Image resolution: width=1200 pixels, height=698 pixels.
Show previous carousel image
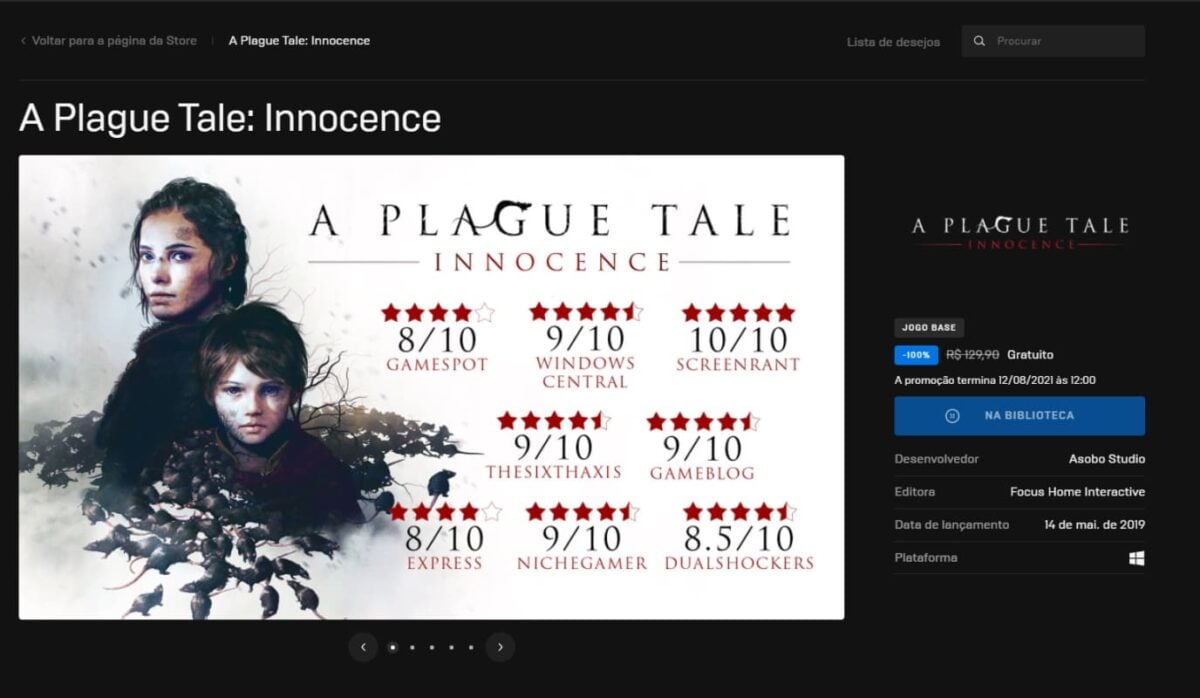(363, 647)
